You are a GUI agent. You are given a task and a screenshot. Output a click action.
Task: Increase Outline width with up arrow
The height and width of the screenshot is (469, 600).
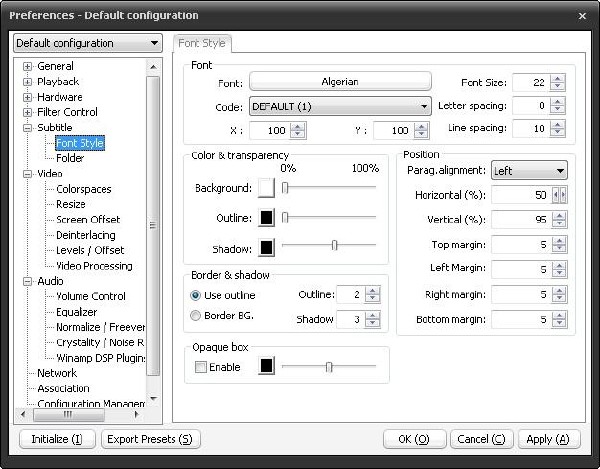[x=373, y=291]
